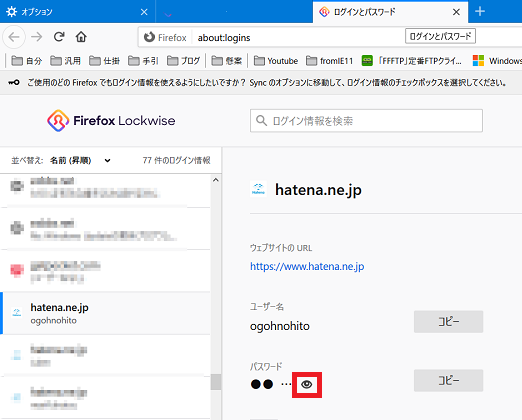This screenshot has height=420, width=522.
Task: Click the 77 件のログイン情報 count text
Action: tap(176, 161)
